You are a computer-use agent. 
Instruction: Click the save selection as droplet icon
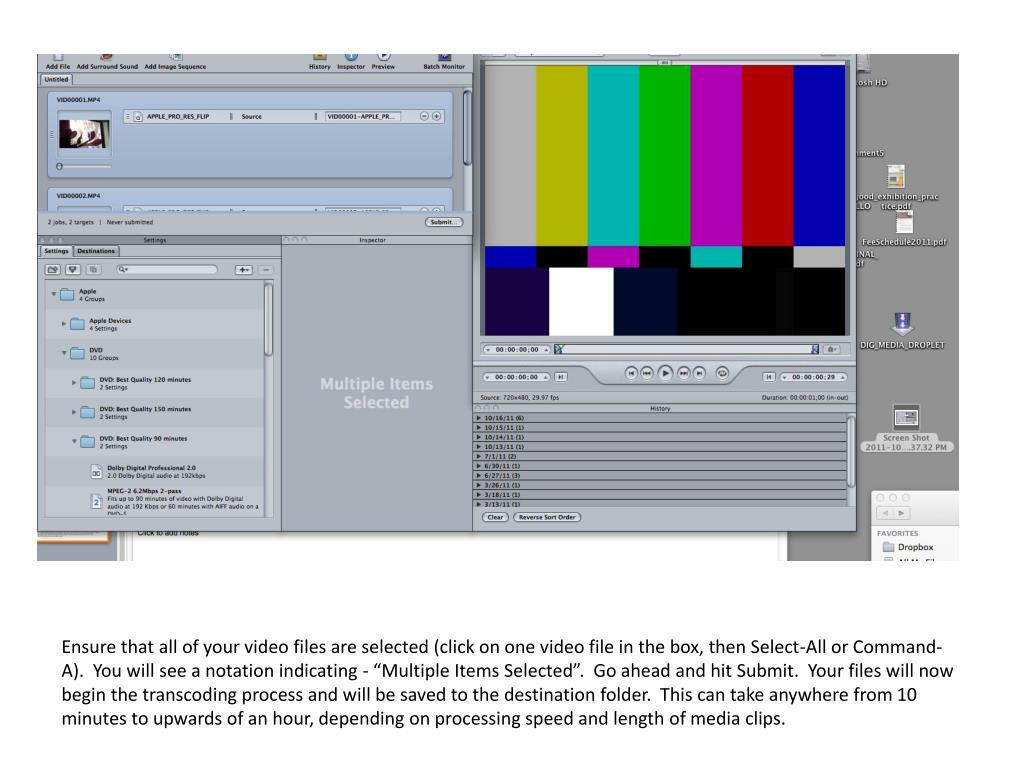pyautogui.click(x=73, y=270)
